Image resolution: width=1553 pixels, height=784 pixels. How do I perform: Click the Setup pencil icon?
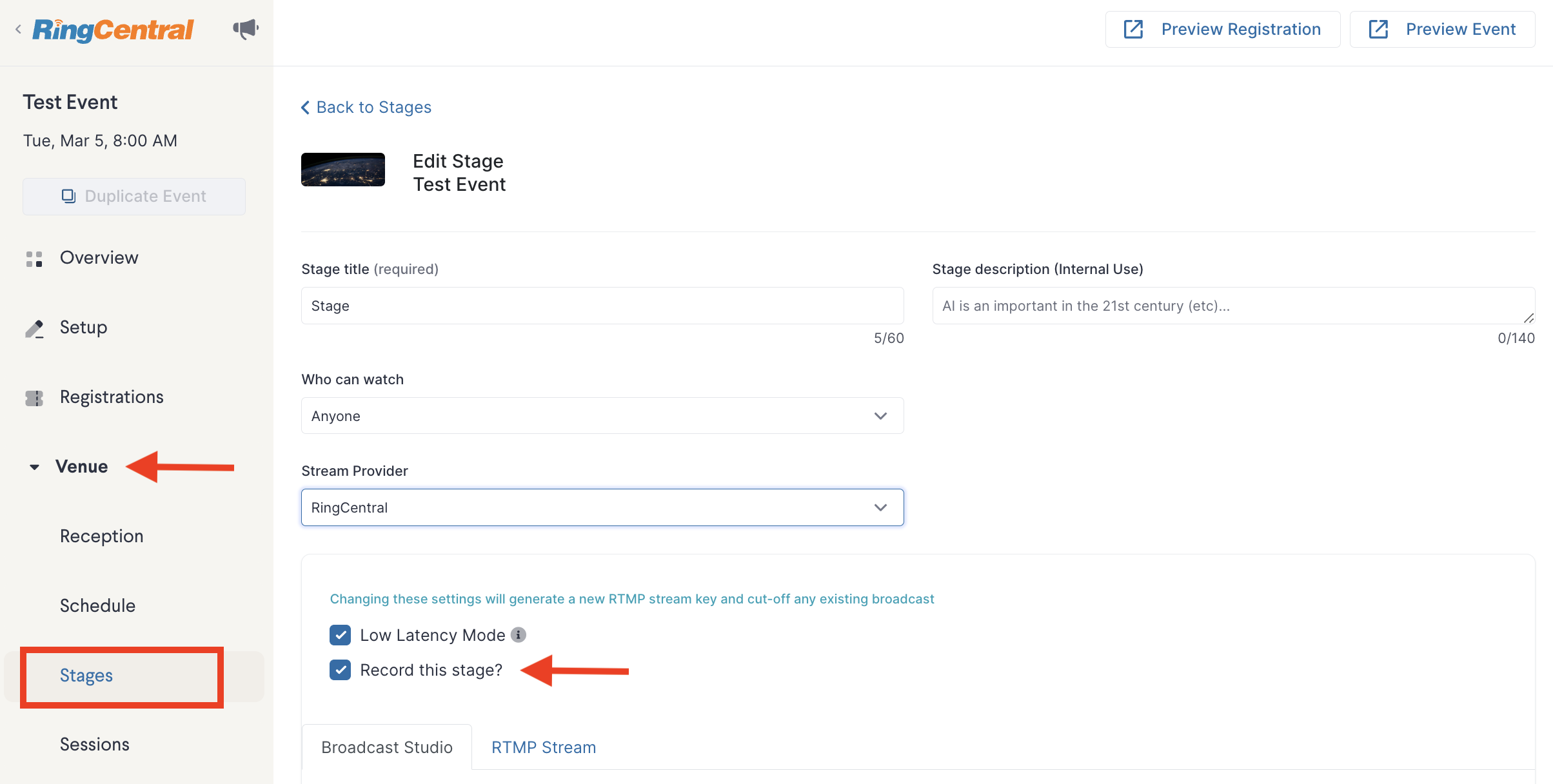(34, 328)
